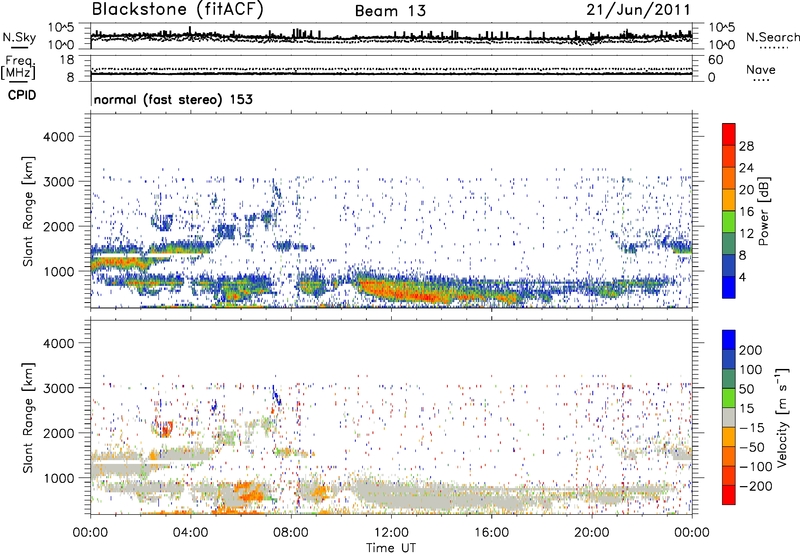Click the "-200" velocity colorbar label
The width and height of the screenshot is (800, 554).
tap(756, 486)
